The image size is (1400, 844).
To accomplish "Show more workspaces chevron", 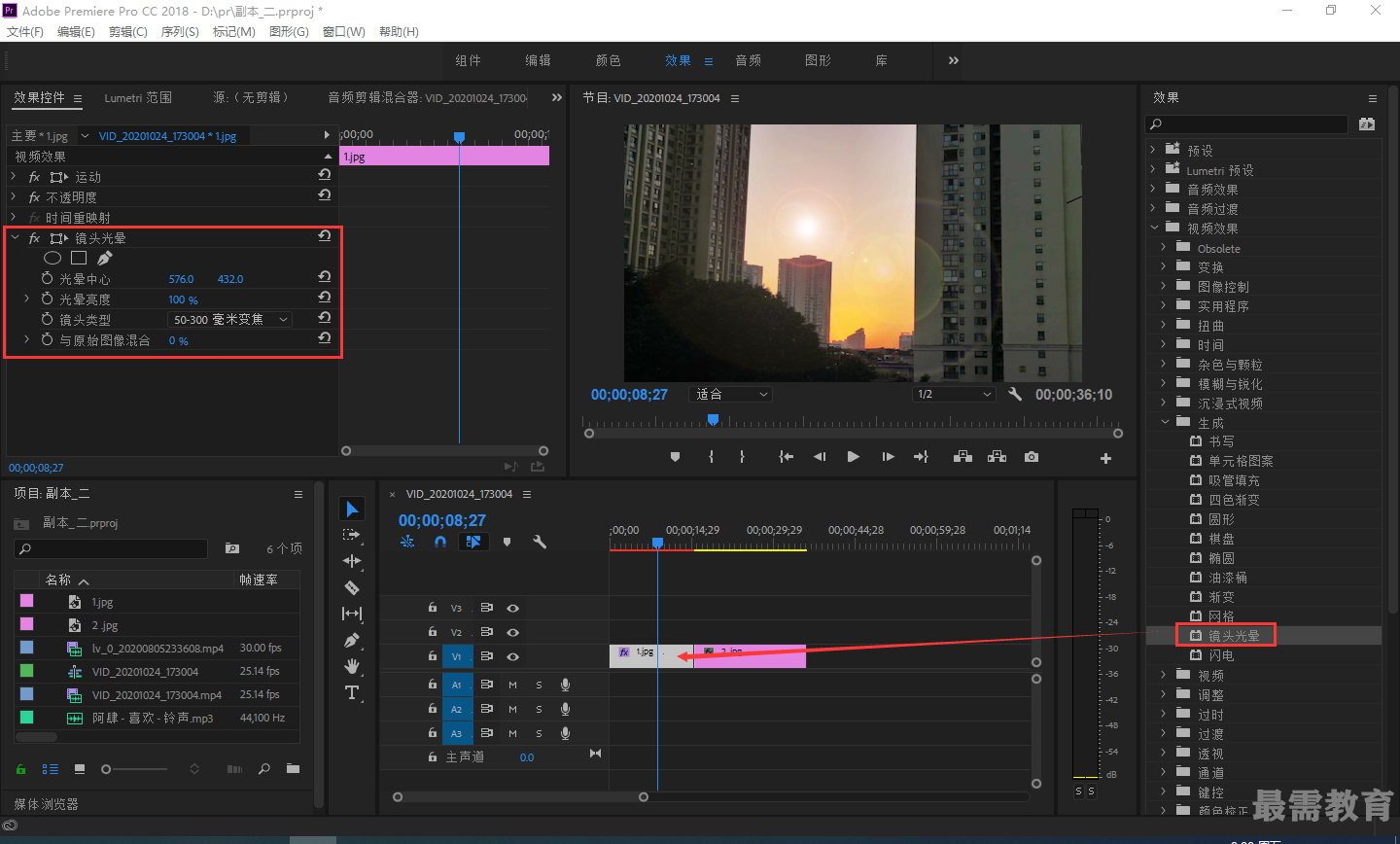I will [953, 60].
